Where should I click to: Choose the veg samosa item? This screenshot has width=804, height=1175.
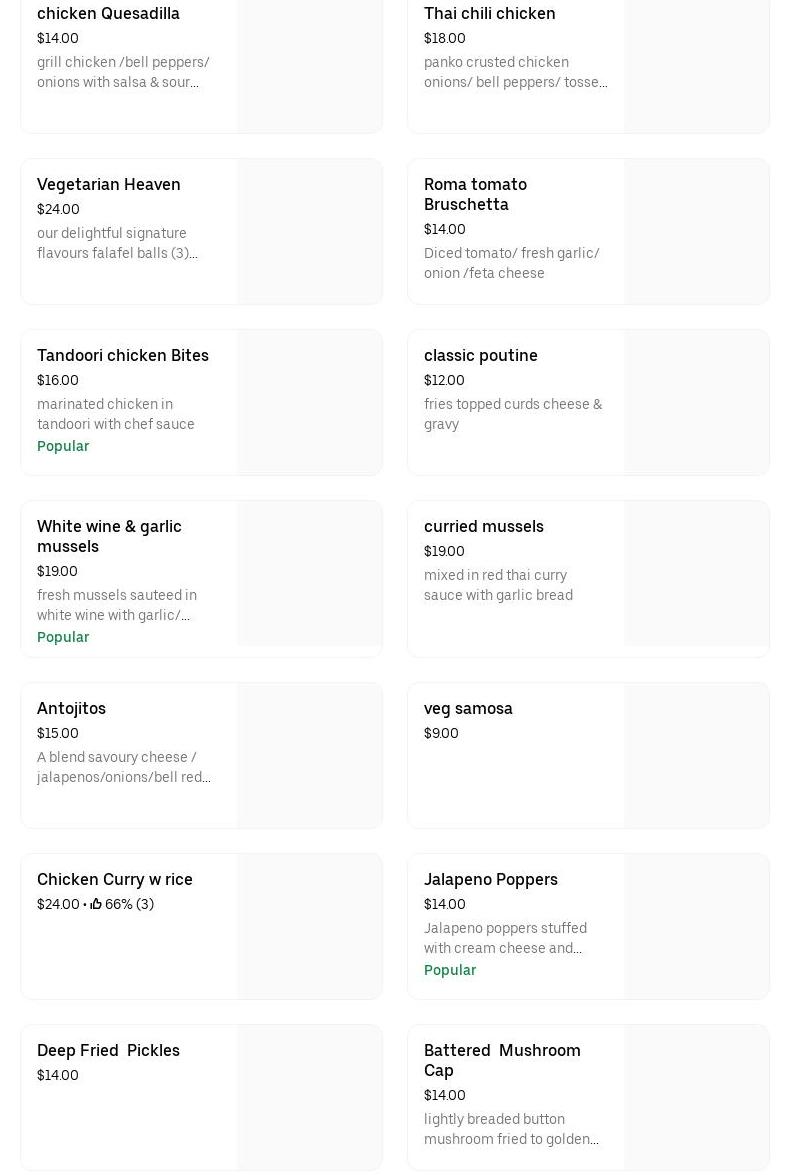coord(468,709)
